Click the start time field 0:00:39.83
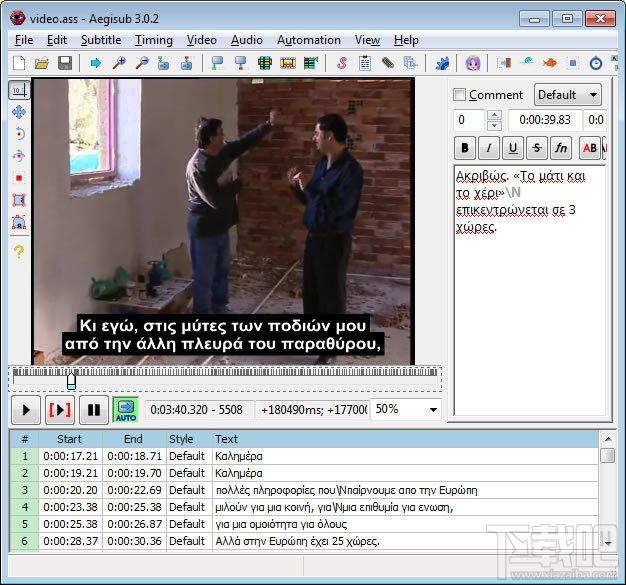Screen dimensions: 626x585 [545, 120]
